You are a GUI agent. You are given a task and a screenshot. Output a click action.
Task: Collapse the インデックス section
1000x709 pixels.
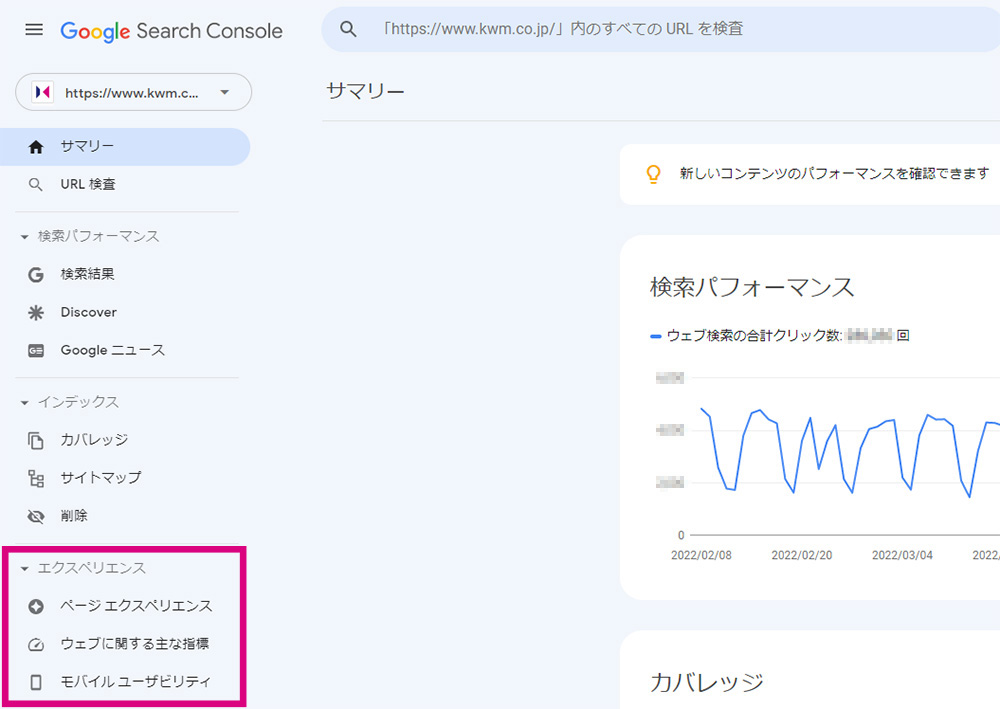24,403
